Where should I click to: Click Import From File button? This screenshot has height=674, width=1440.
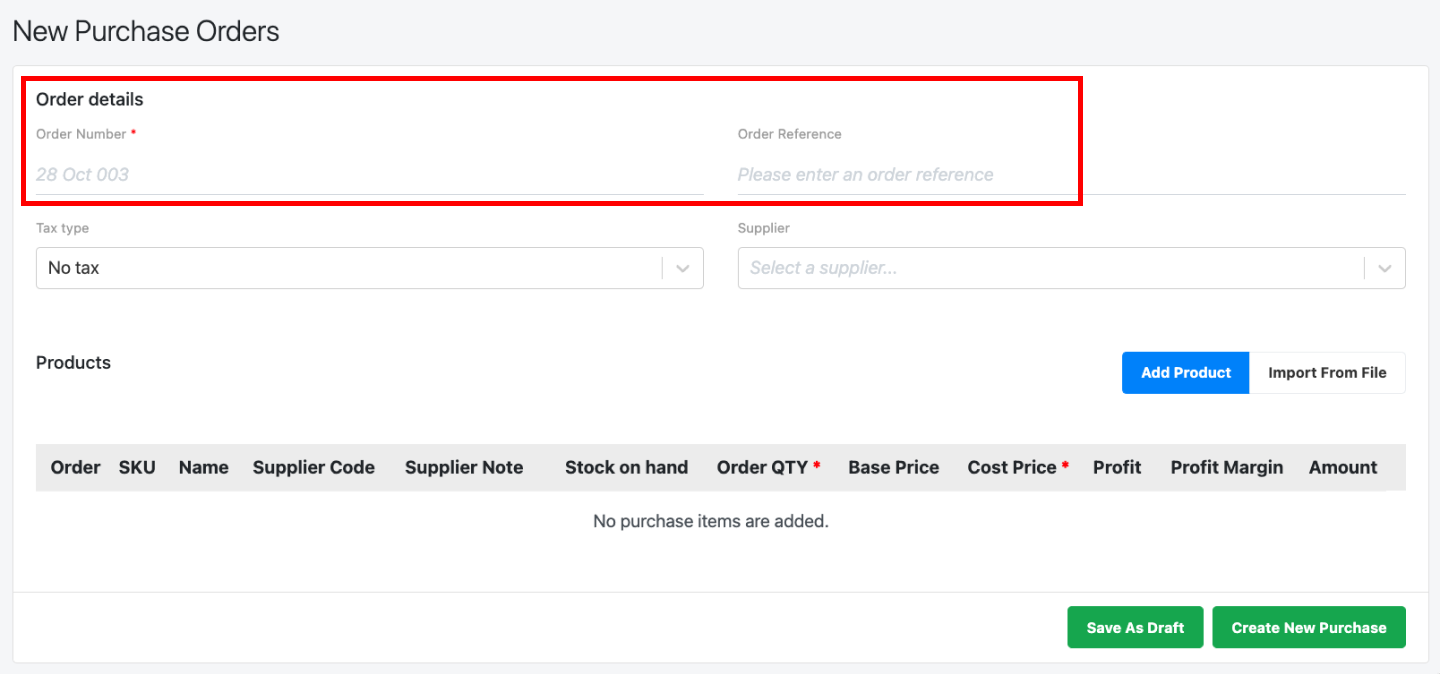click(1327, 373)
